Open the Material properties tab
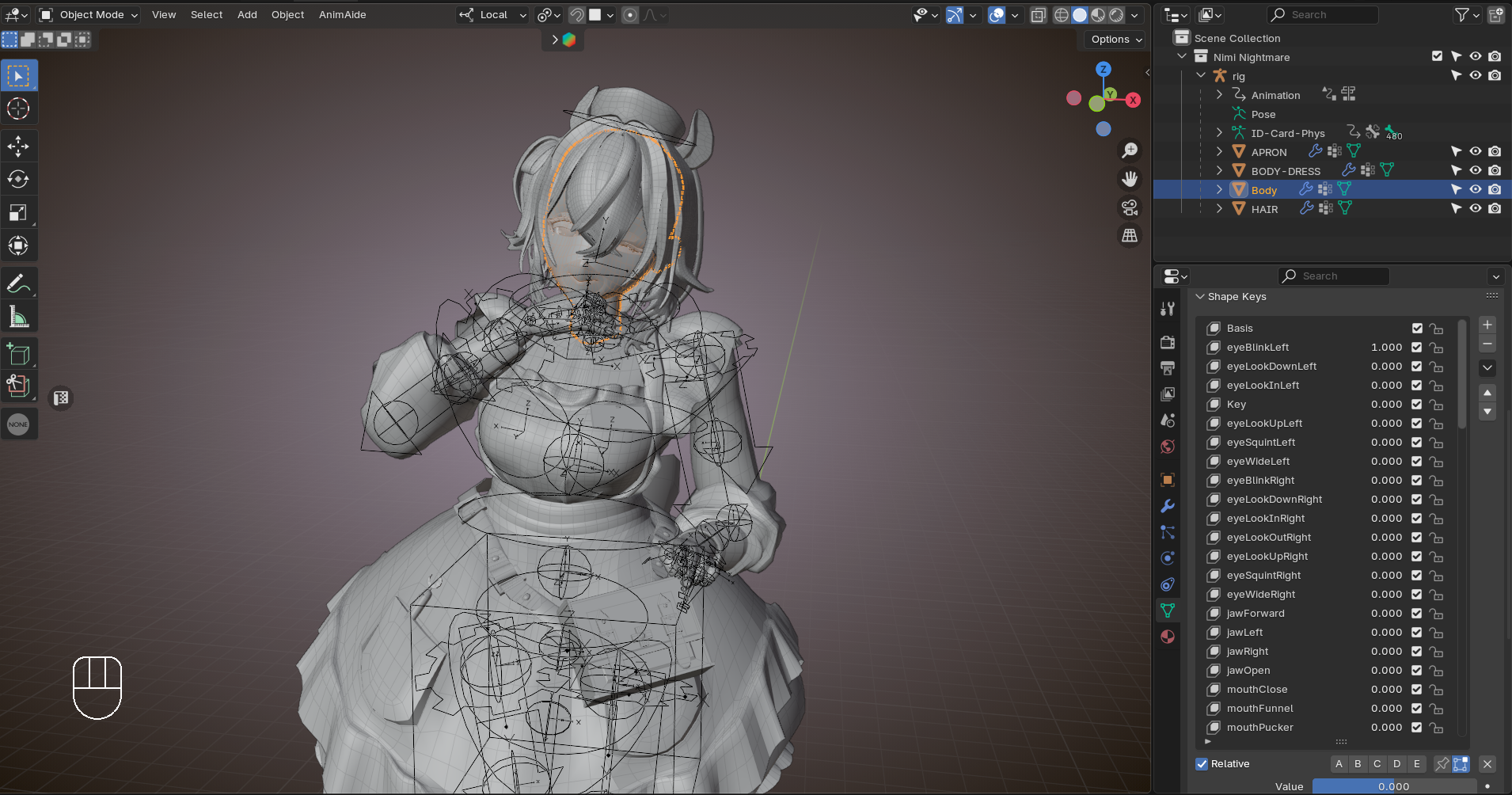This screenshot has height=795, width=1512. coord(1168,636)
